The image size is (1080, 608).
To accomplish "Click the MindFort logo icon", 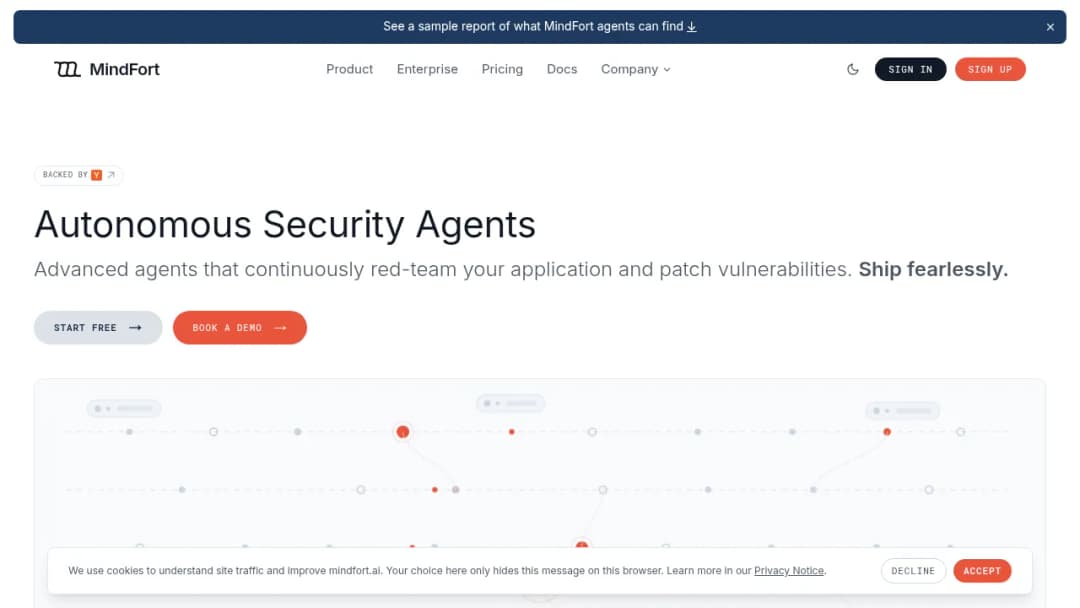I will pos(68,69).
